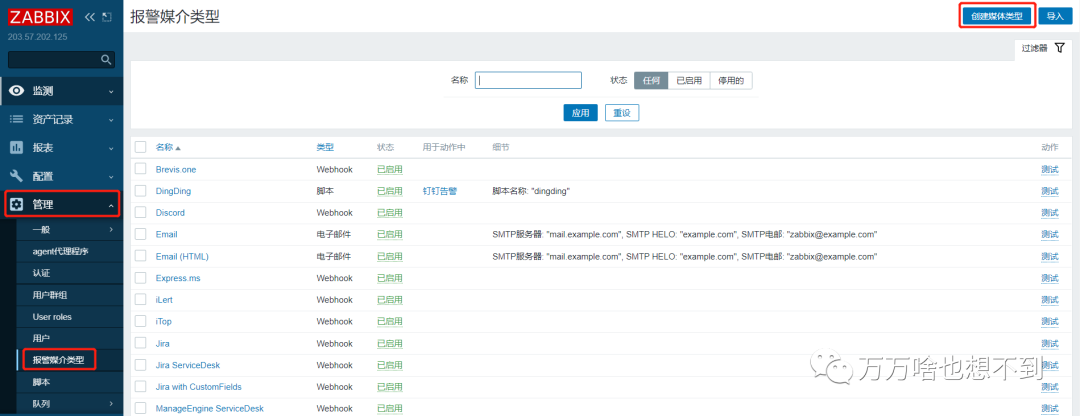Click the 创建媒体类型 button
Image resolution: width=1080 pixels, height=416 pixels.
pyautogui.click(x=997, y=16)
